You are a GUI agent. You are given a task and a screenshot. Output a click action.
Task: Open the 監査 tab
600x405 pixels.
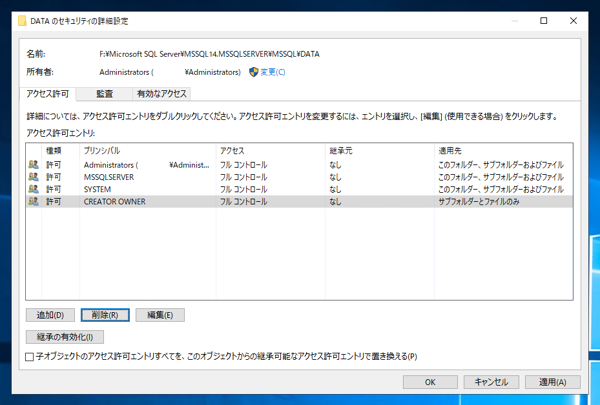click(104, 94)
